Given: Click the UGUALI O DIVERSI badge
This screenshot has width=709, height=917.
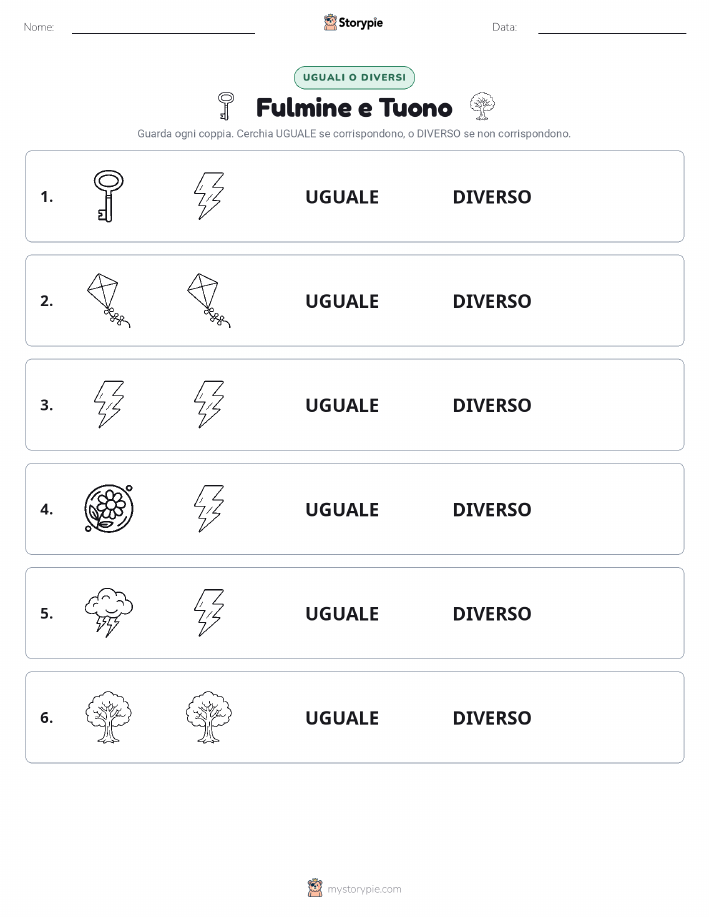Looking at the screenshot, I should click(354, 77).
